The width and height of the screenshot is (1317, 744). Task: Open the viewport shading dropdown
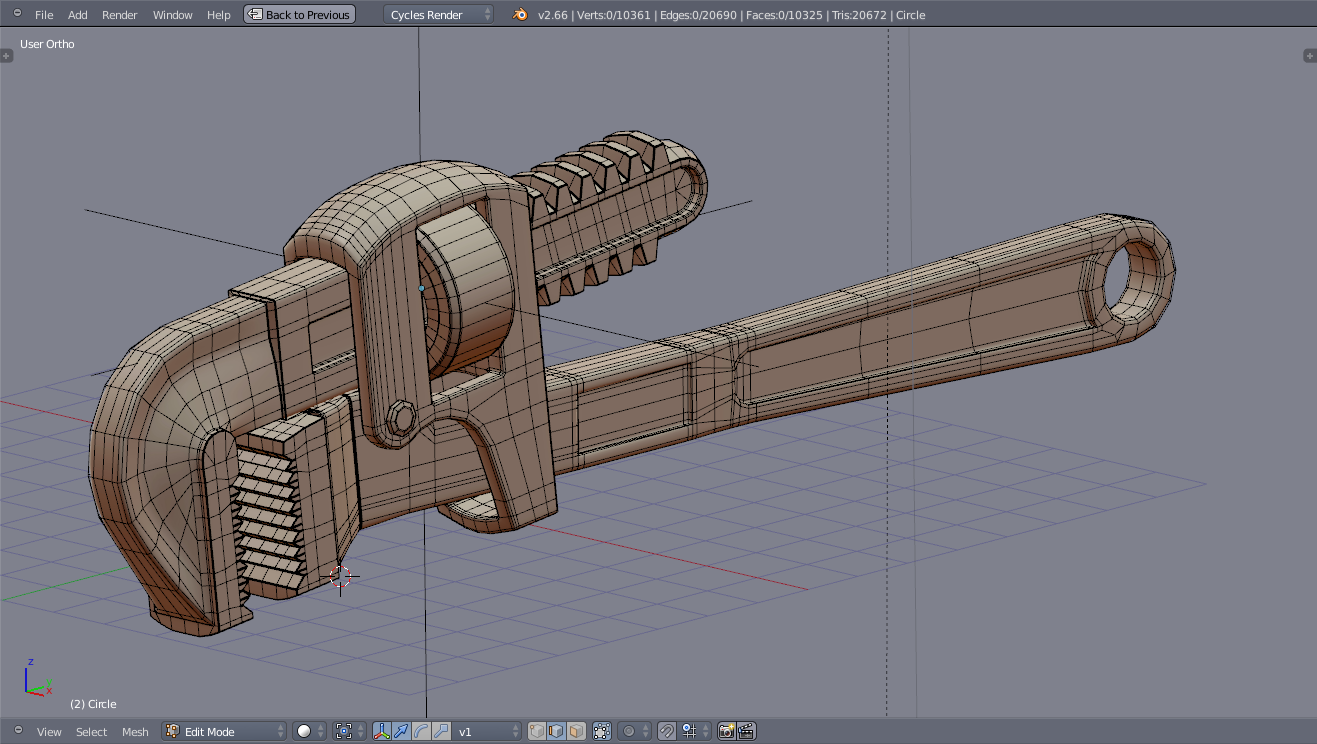[310, 731]
